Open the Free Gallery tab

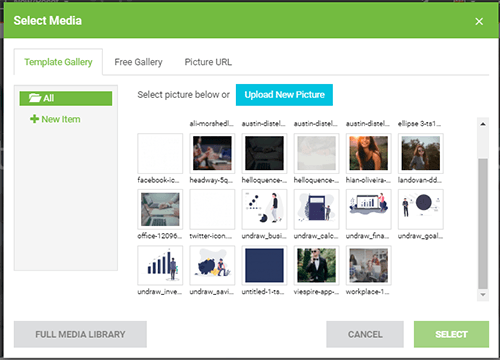(x=138, y=62)
